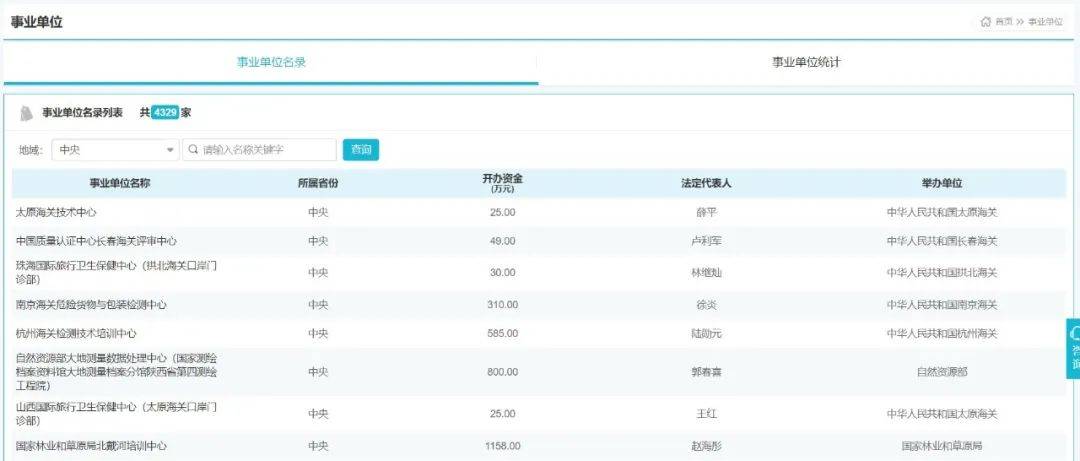Focus the name keyword search field
The height and width of the screenshot is (461, 1080).
point(260,150)
